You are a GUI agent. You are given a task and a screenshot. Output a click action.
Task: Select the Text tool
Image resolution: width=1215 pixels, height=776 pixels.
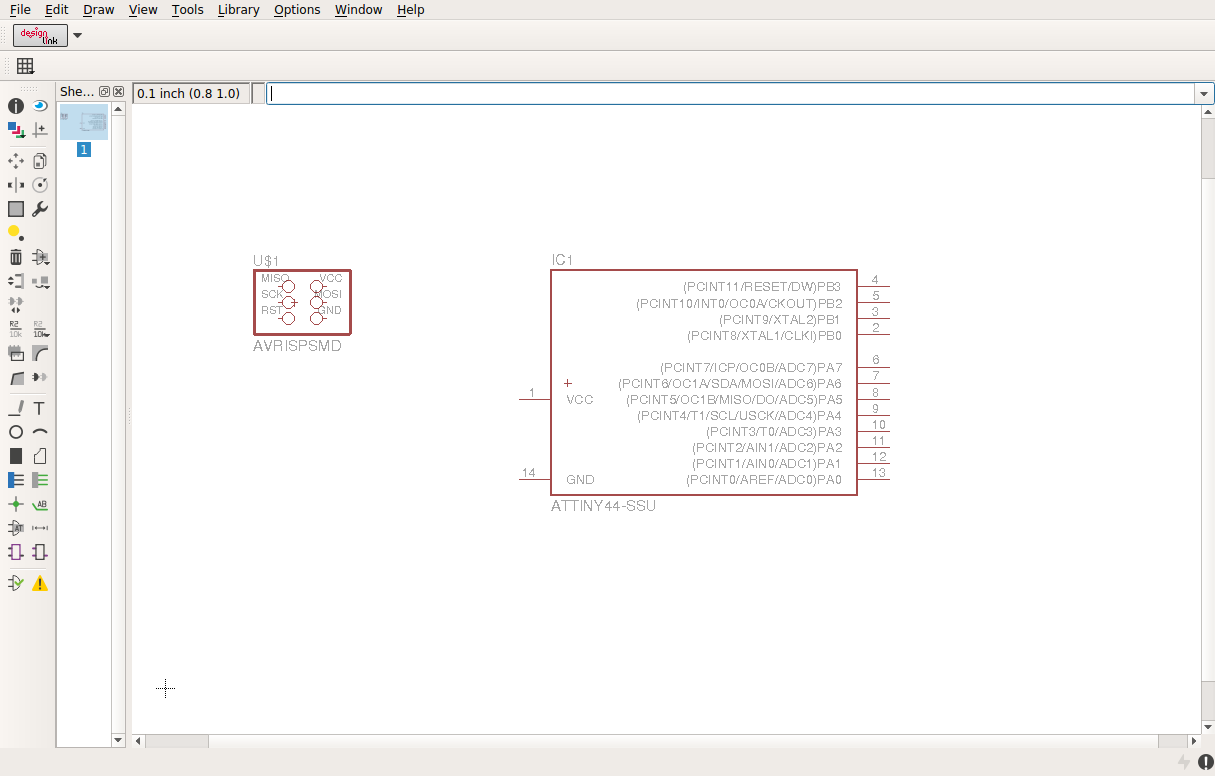pyautogui.click(x=40, y=408)
